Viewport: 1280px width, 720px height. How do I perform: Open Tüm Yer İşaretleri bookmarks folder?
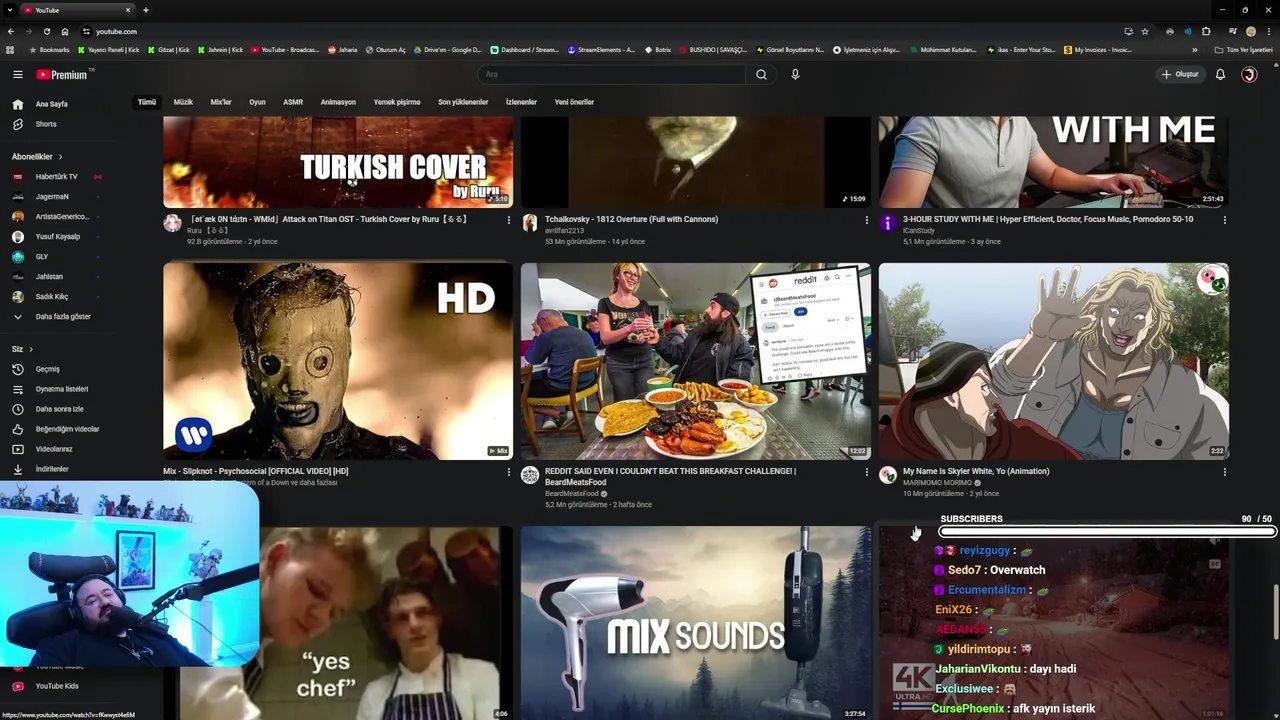point(1244,50)
